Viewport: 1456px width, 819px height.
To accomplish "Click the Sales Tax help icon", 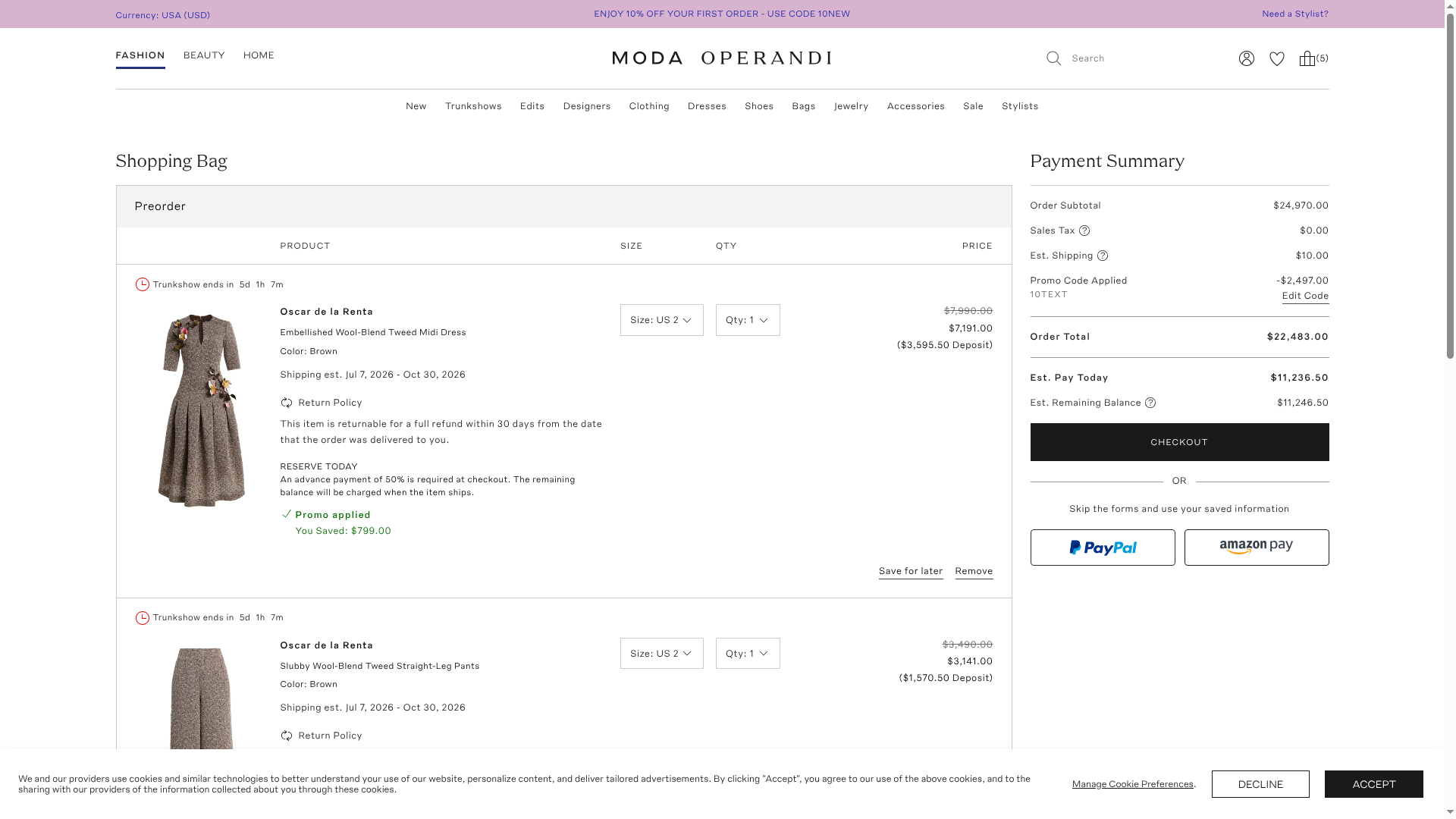I will [x=1084, y=231].
